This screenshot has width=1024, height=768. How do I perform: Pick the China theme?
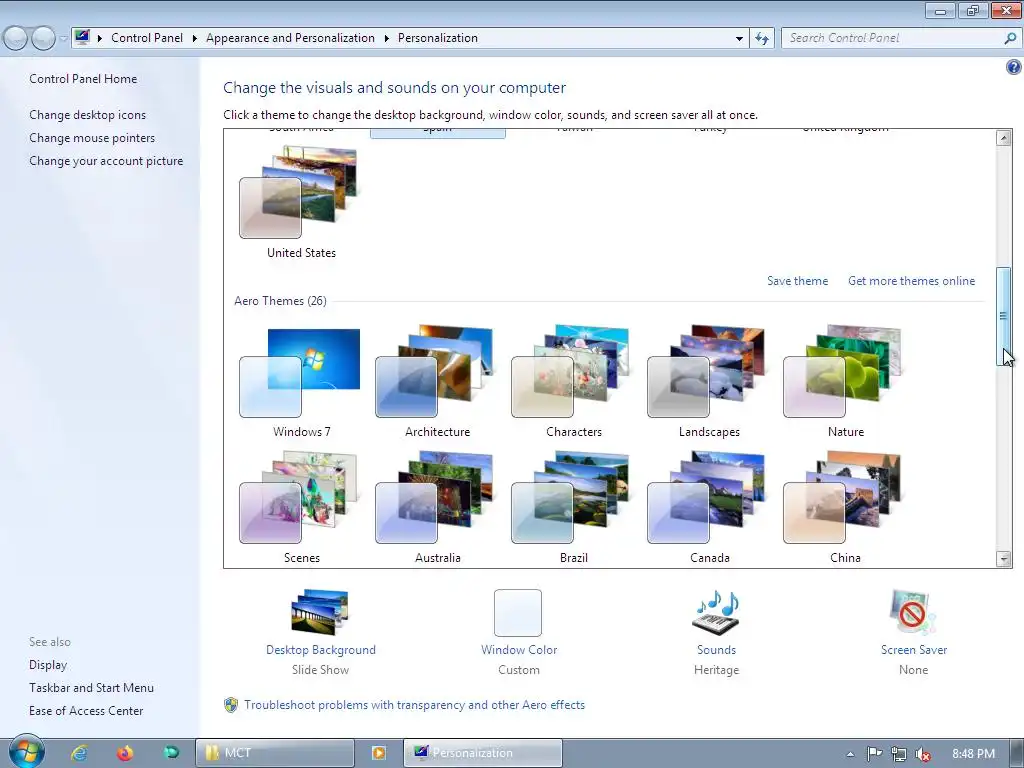point(844,497)
